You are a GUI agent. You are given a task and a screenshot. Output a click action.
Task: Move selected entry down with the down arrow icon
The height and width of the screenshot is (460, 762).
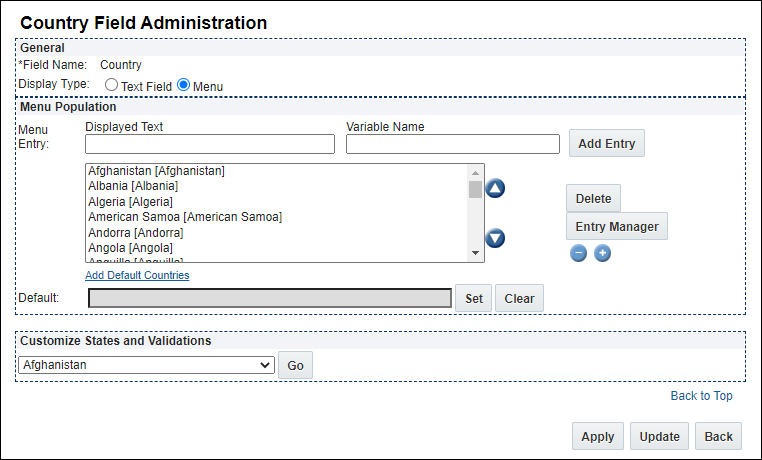click(x=495, y=238)
